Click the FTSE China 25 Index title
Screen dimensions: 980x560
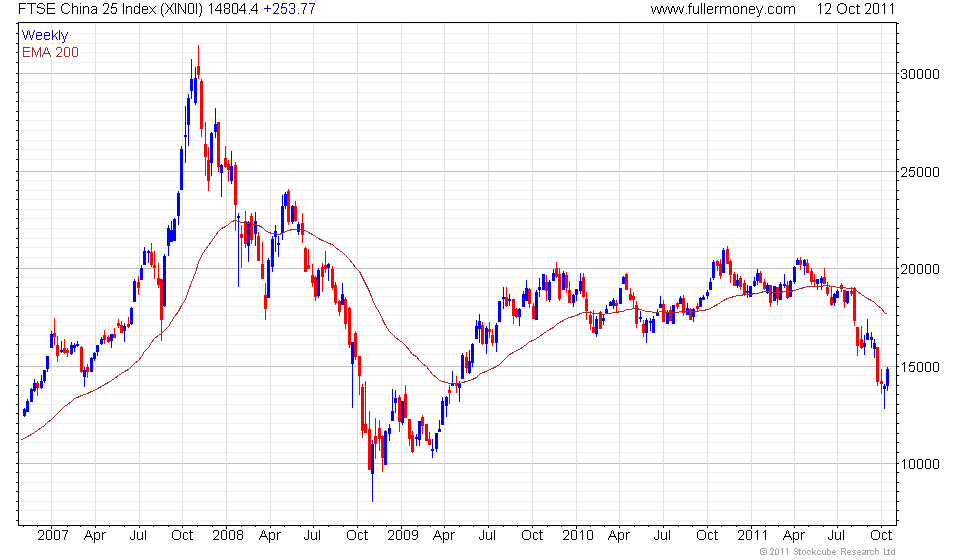pos(110,9)
